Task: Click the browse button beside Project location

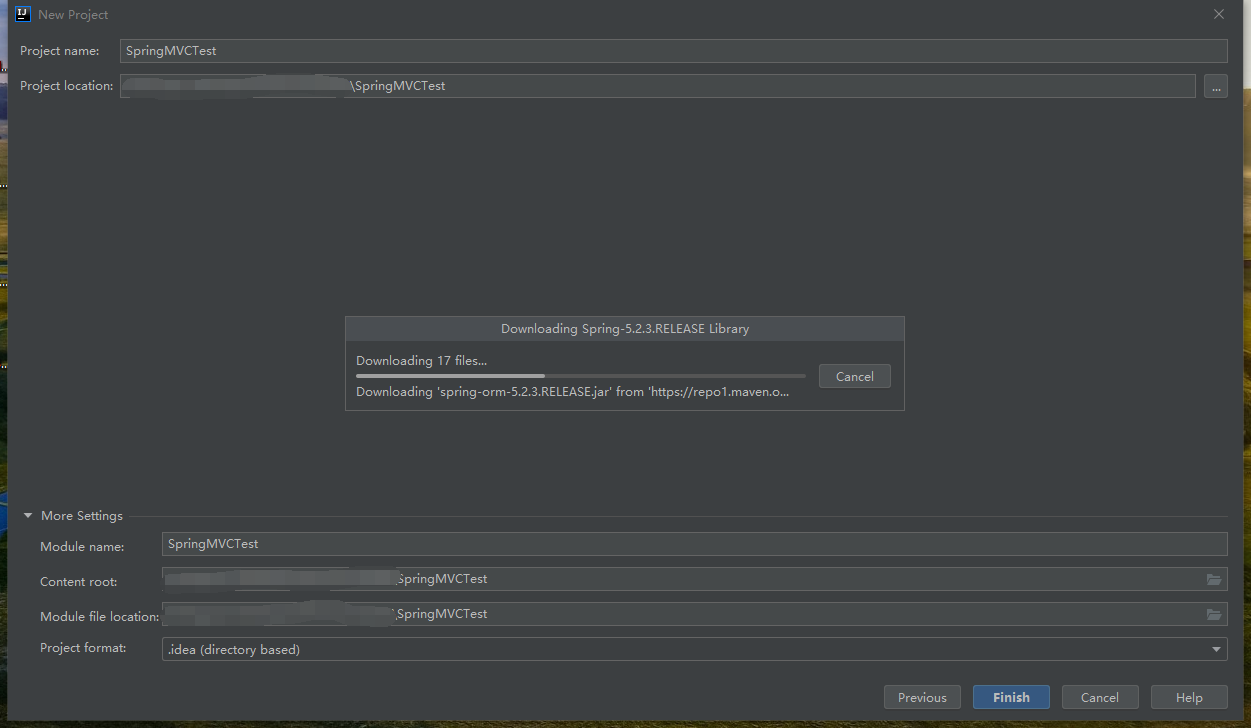Action: click(1216, 86)
